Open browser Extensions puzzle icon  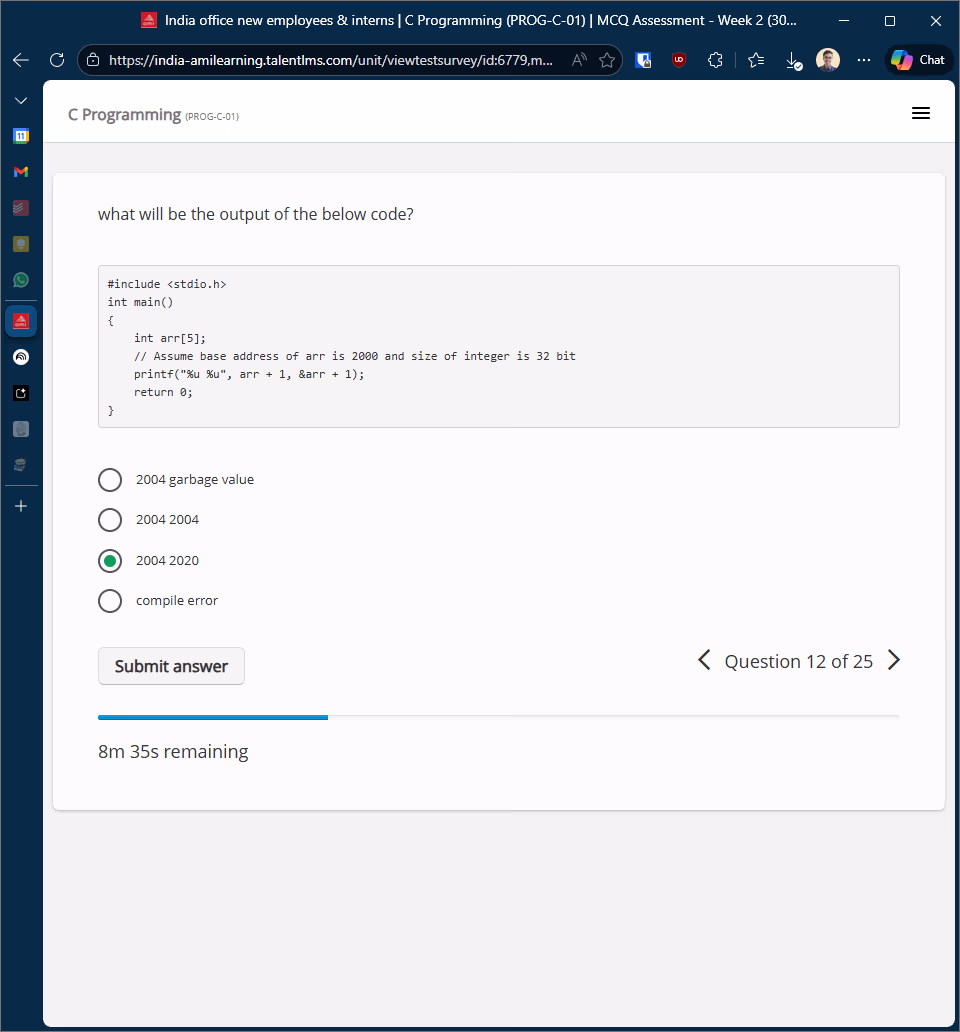(x=715, y=60)
